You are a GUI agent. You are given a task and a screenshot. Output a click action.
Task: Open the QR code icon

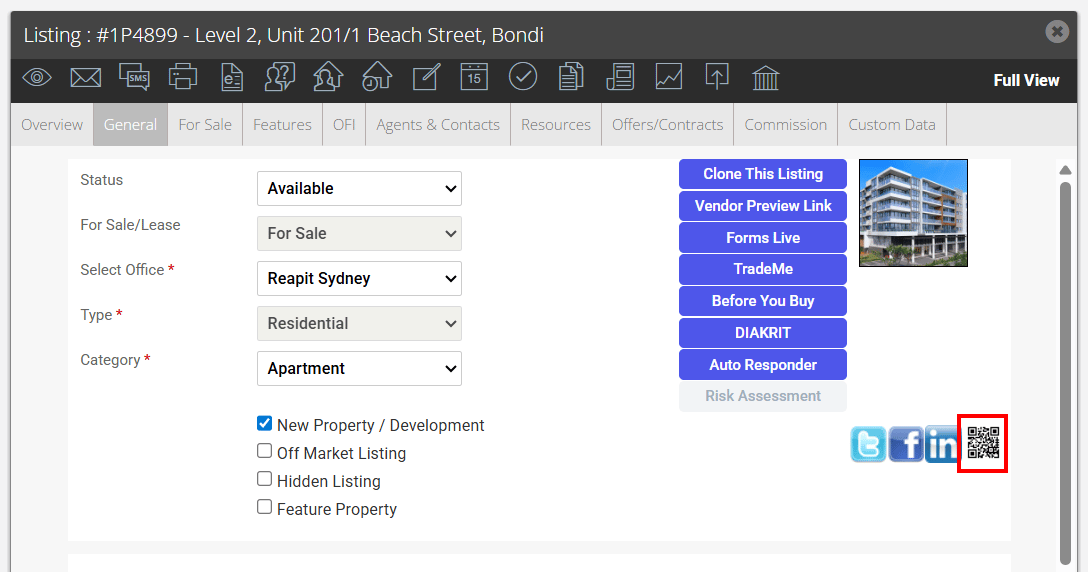(983, 443)
